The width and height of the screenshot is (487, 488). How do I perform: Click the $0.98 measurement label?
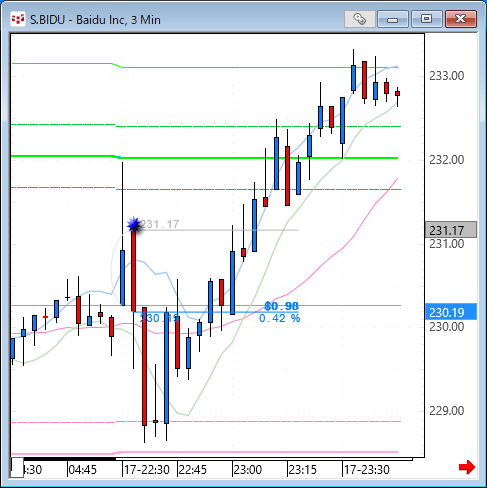(282, 306)
